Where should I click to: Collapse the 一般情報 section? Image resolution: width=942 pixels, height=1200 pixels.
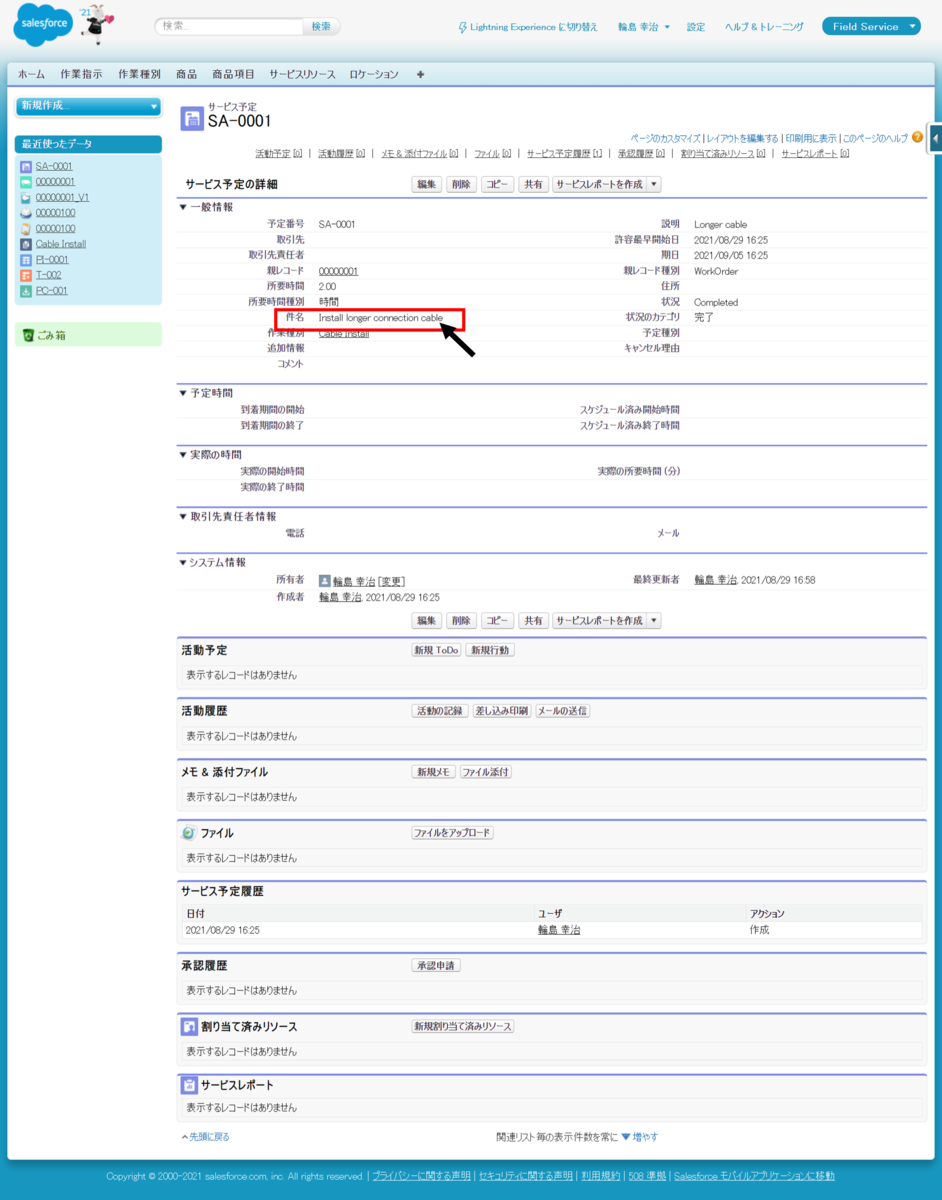tap(183, 207)
